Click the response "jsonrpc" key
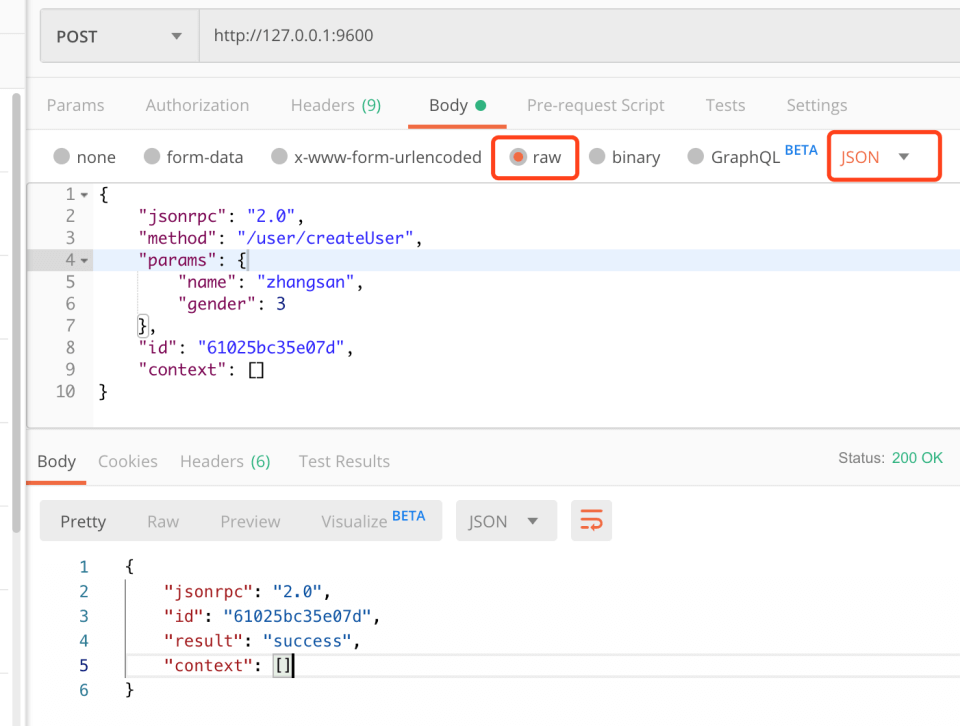Screen dimensions: 960x726 [x=208, y=591]
